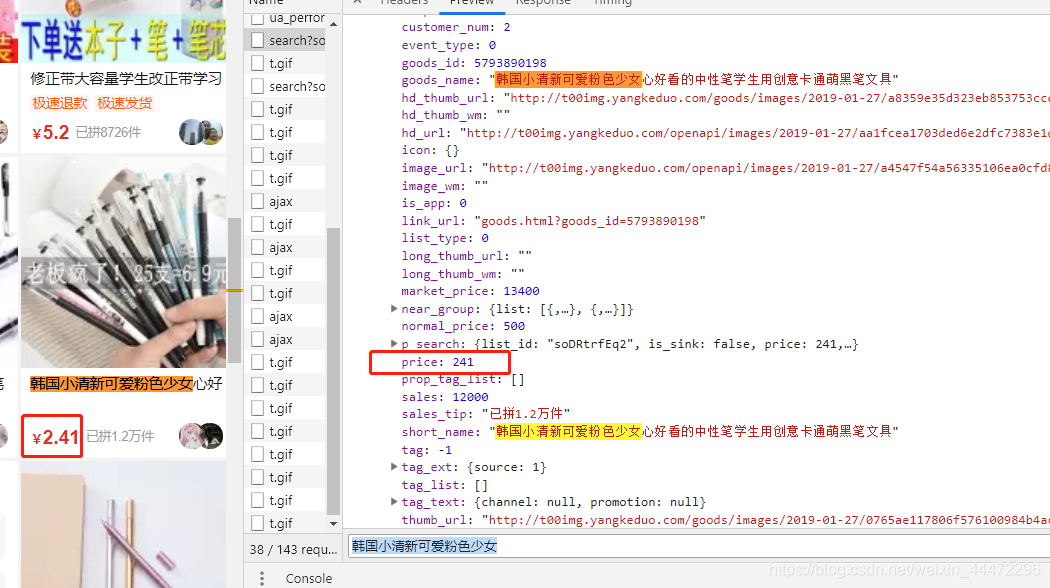Open the pen bundle product image
Image resolution: width=1050 pixels, height=588 pixels.
(123, 263)
